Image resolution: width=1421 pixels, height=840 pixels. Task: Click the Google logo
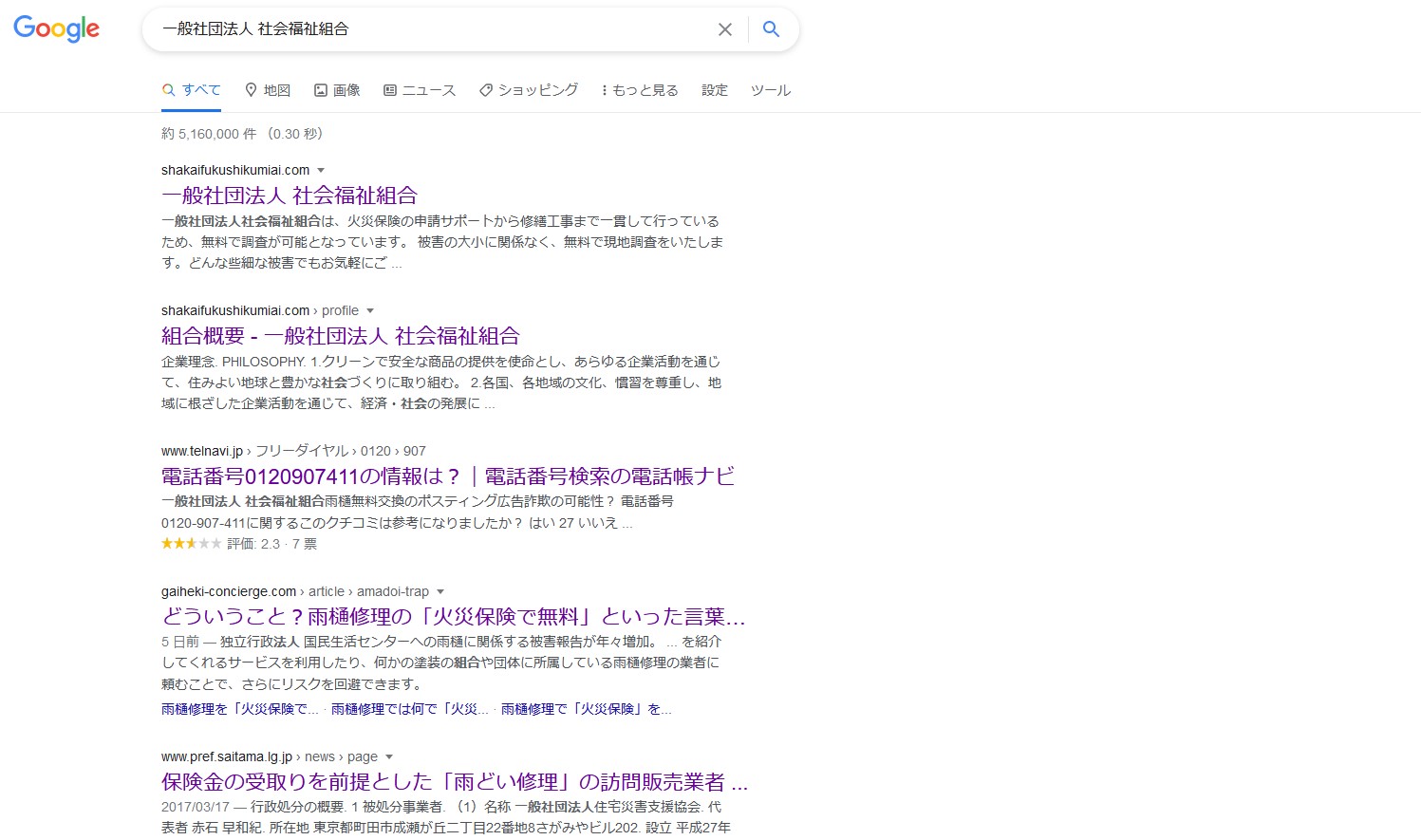tap(57, 29)
